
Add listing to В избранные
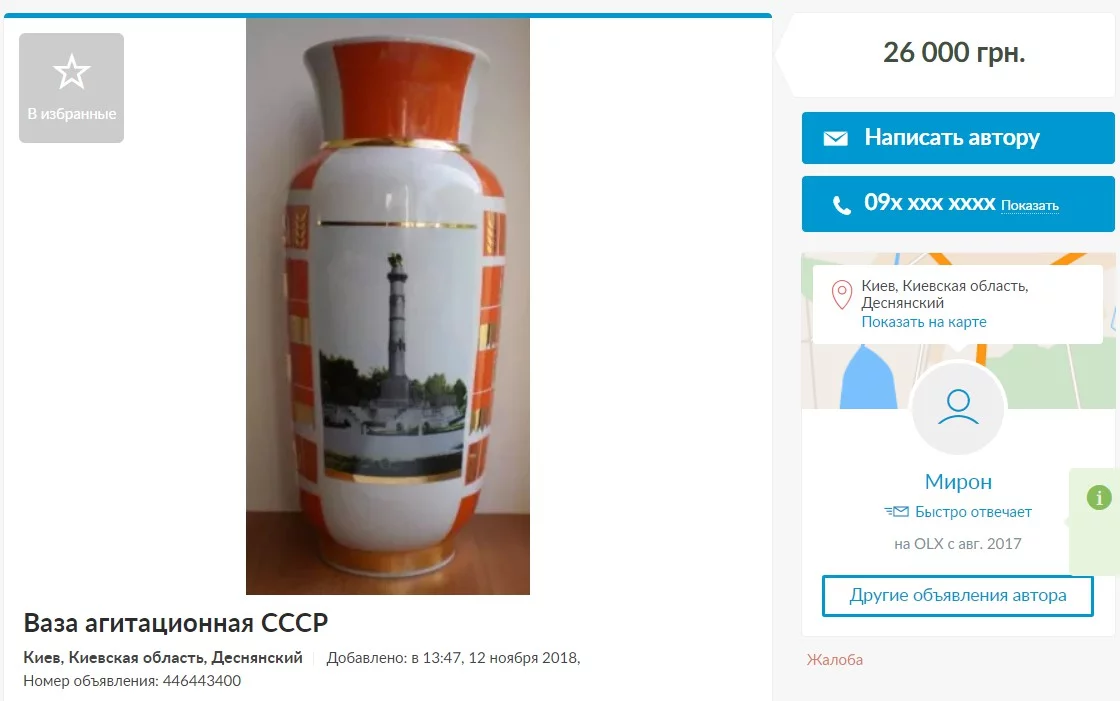click(x=71, y=88)
